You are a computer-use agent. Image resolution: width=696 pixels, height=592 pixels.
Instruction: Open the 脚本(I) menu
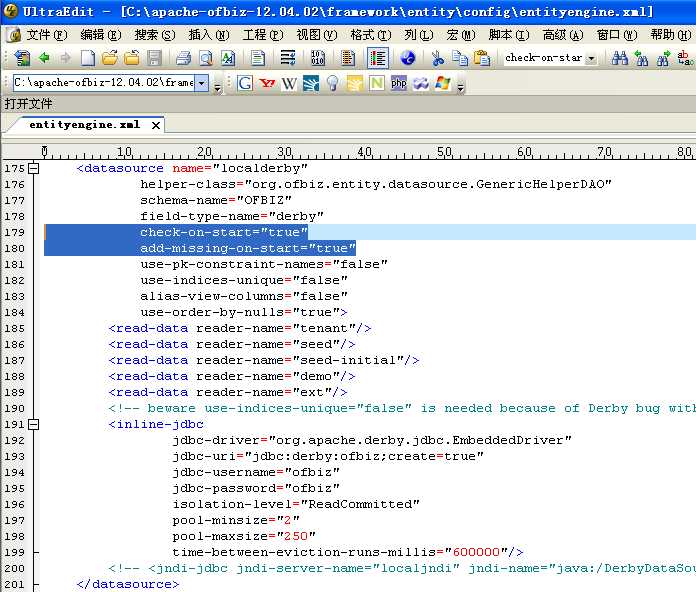509,35
